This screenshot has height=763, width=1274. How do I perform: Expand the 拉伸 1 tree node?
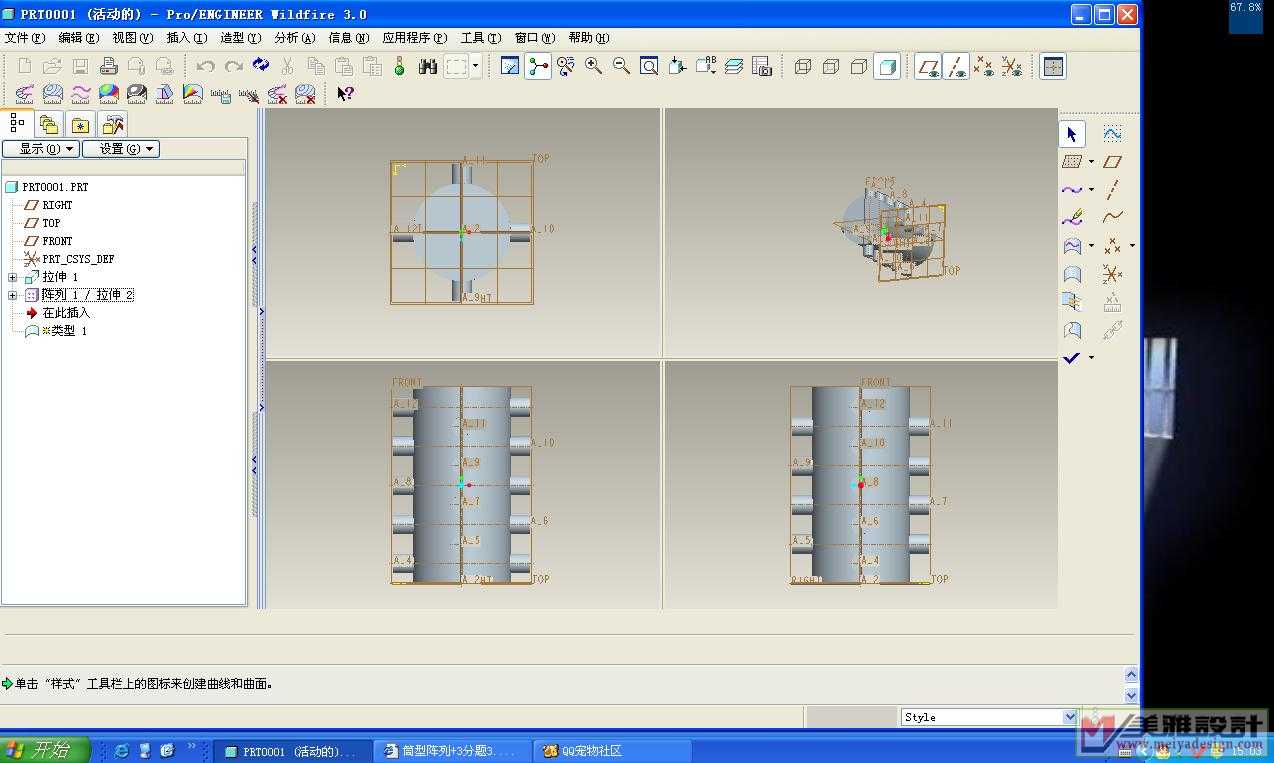point(13,277)
